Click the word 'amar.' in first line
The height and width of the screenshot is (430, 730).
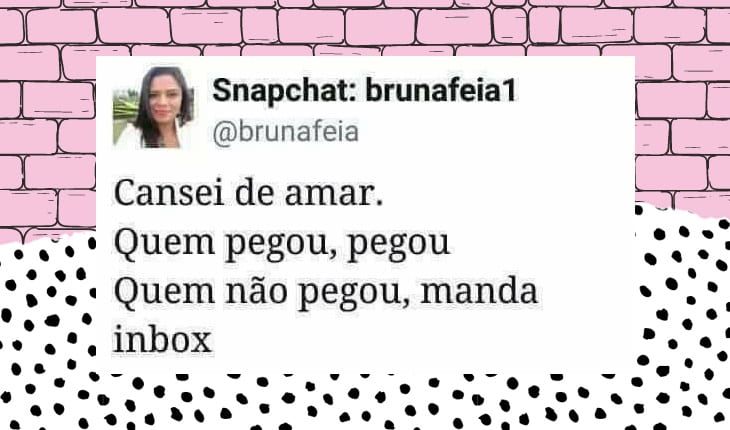coord(334,194)
